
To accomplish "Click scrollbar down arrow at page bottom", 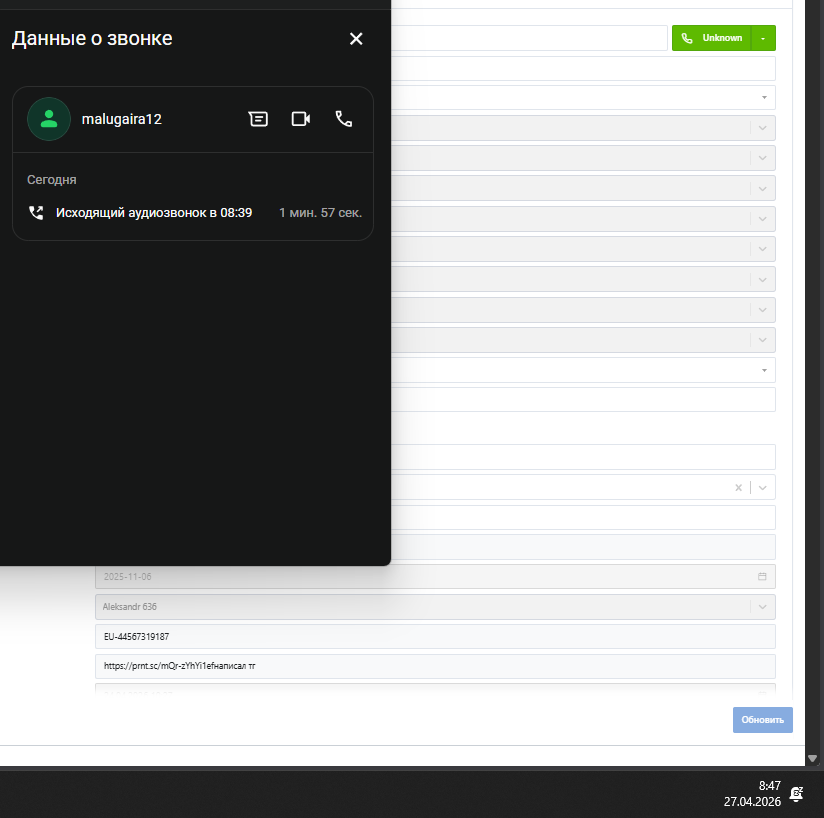I will click(812, 758).
